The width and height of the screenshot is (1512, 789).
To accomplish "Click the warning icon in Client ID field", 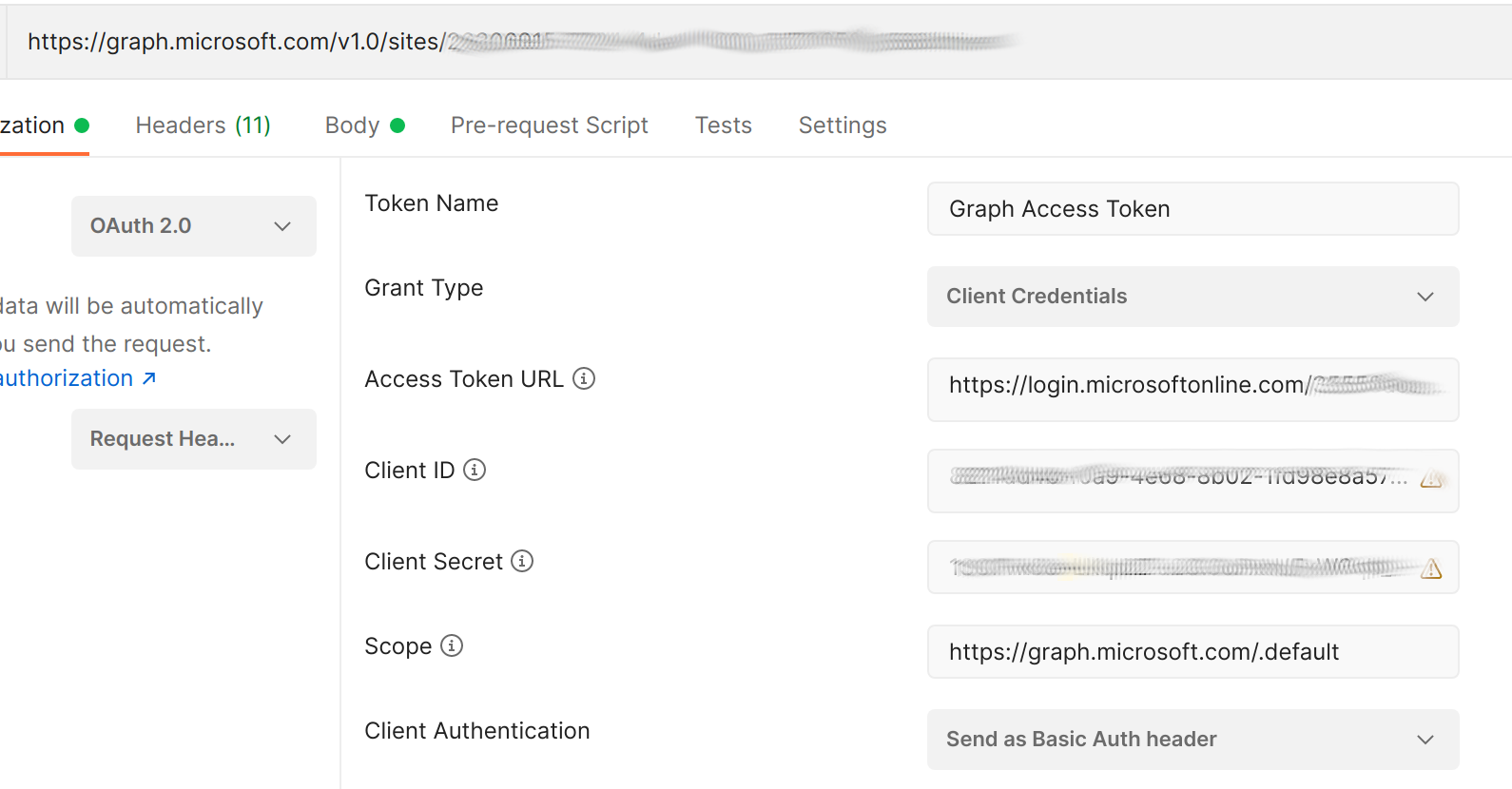I will point(1431,478).
